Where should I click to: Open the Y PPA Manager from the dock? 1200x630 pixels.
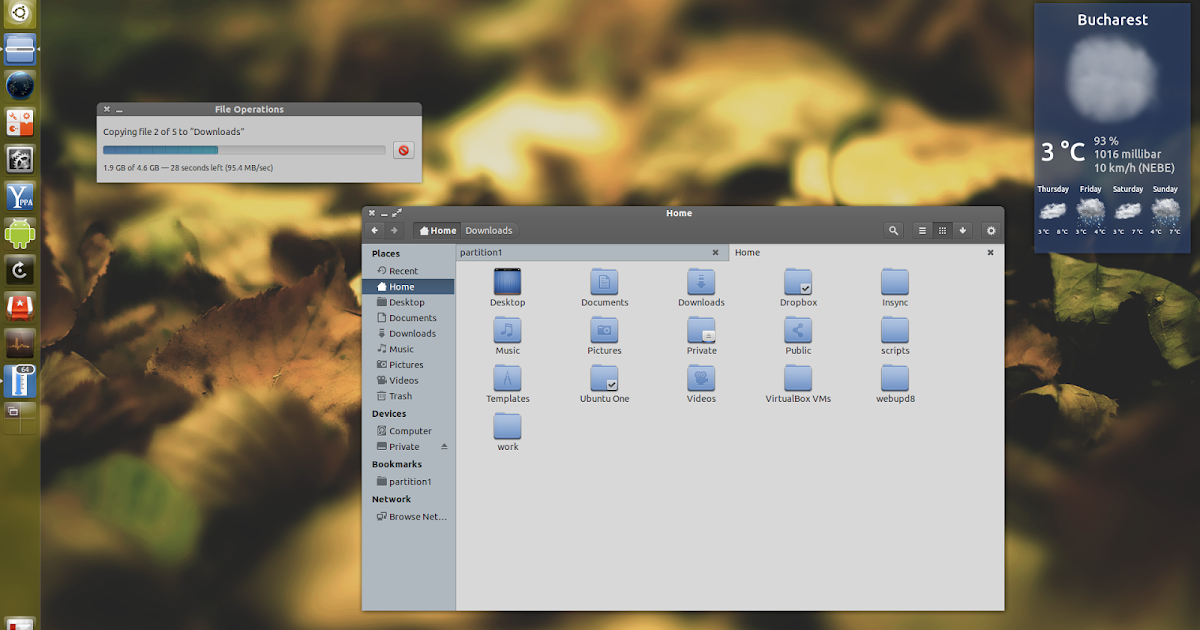pyautogui.click(x=20, y=196)
